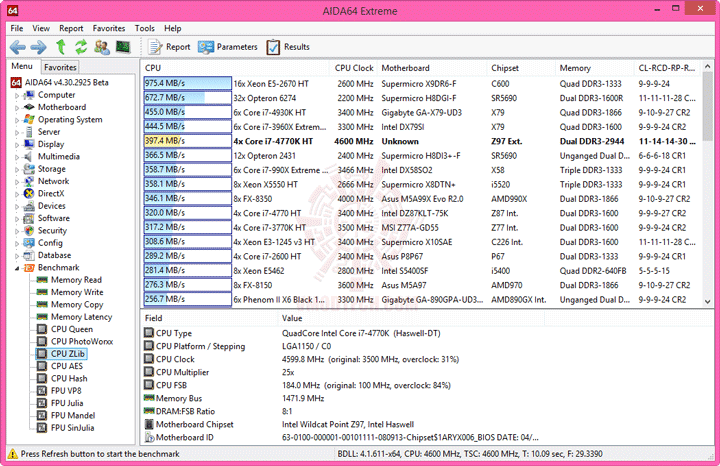720x466 pixels.
Task: Select the Multimedia speaker icon
Action: [x=29, y=157]
